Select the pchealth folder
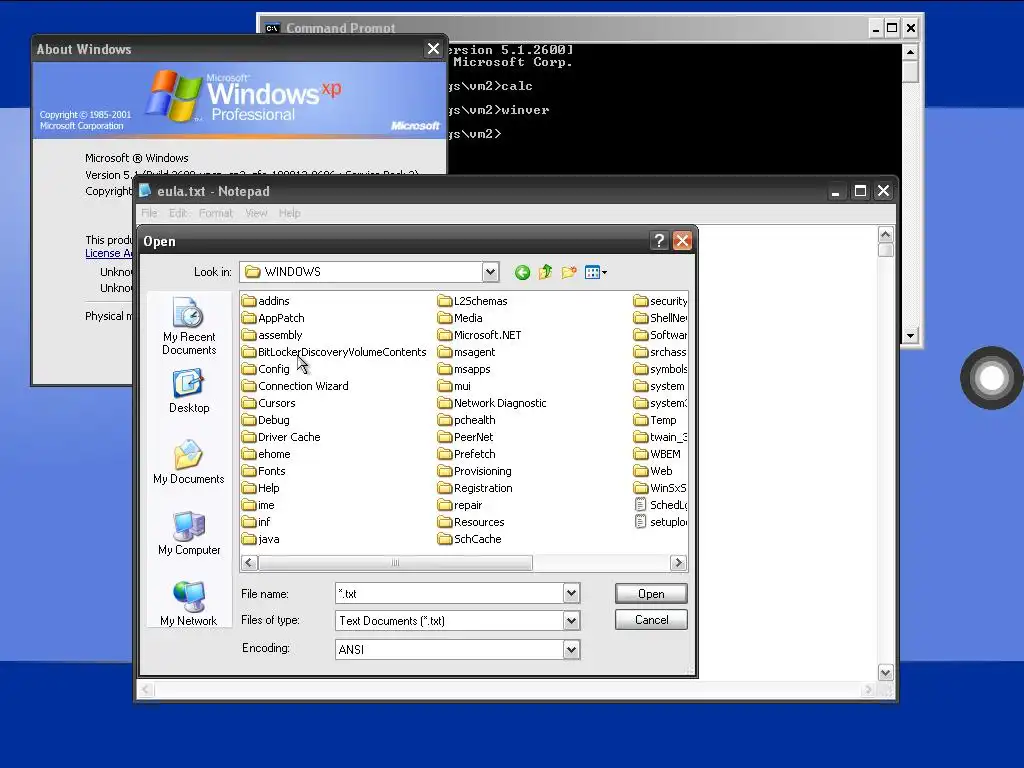Screen dimensions: 1024x768 click(467, 420)
